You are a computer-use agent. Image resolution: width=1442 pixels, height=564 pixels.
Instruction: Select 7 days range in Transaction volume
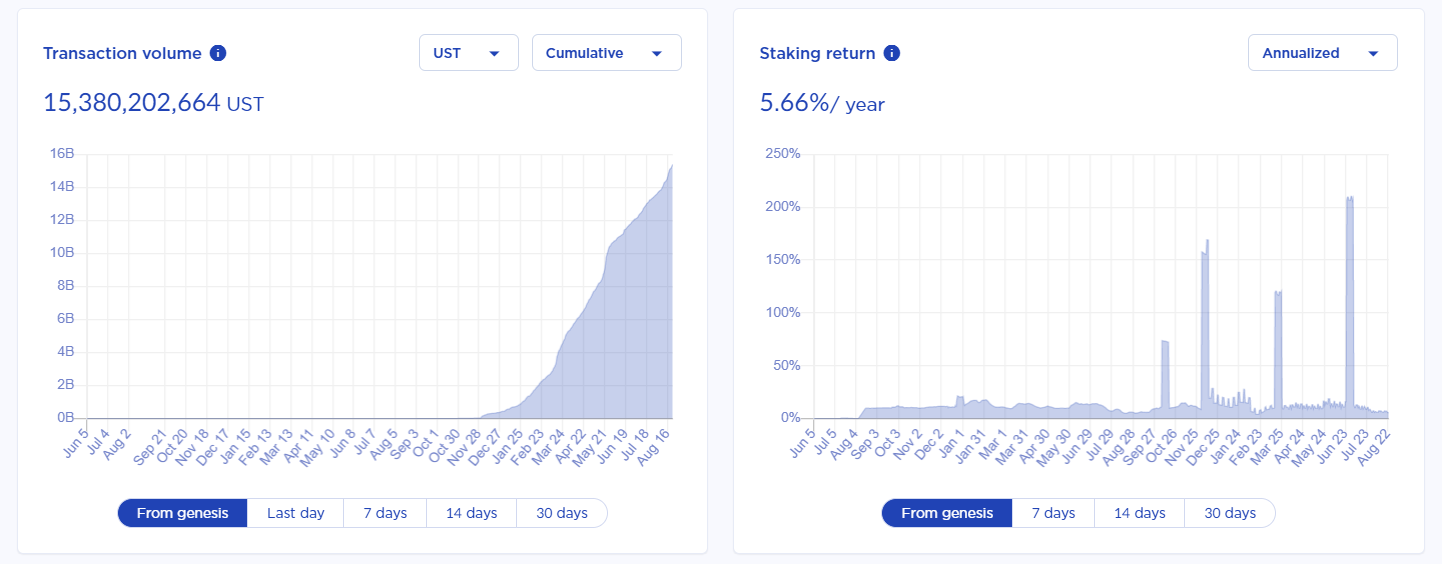(385, 513)
